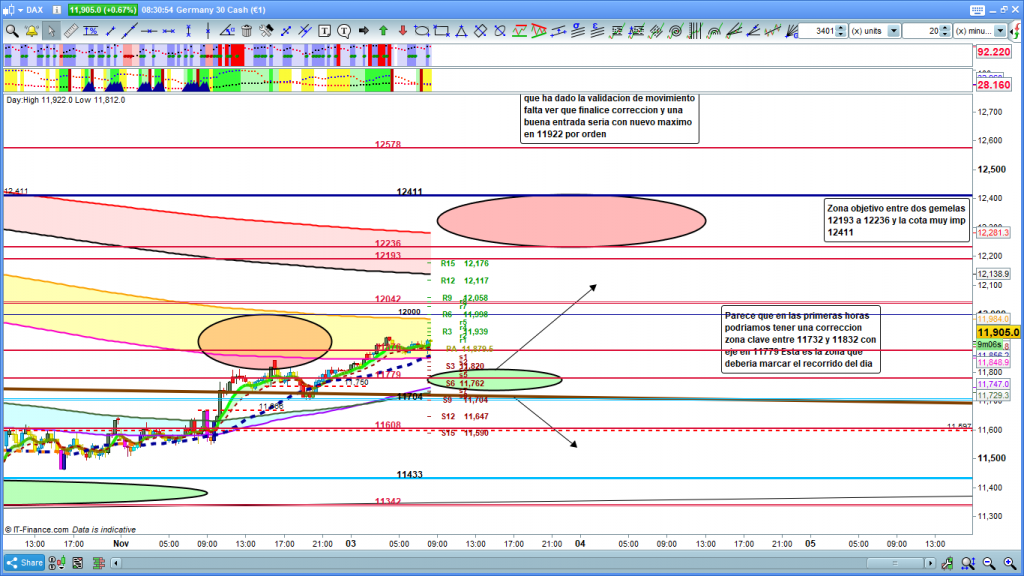
Task: Open the alert bell tool
Action: 31,31
